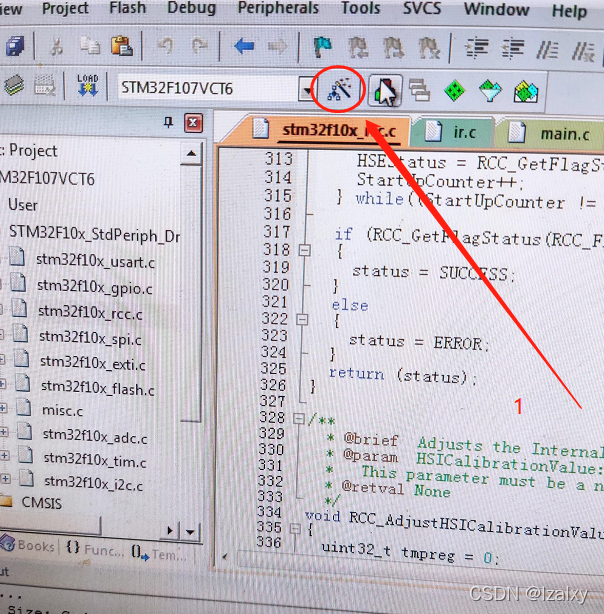The width and height of the screenshot is (604, 614).
Task: Click the Rebuild stacked layers icon
Action: click(14, 84)
